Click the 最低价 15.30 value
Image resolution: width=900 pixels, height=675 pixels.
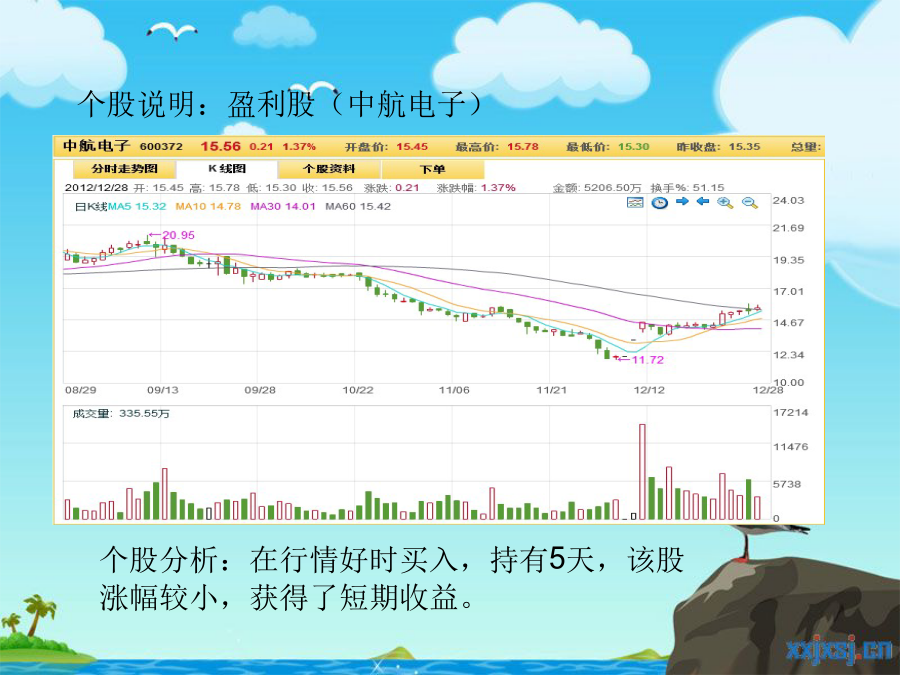(x=634, y=146)
